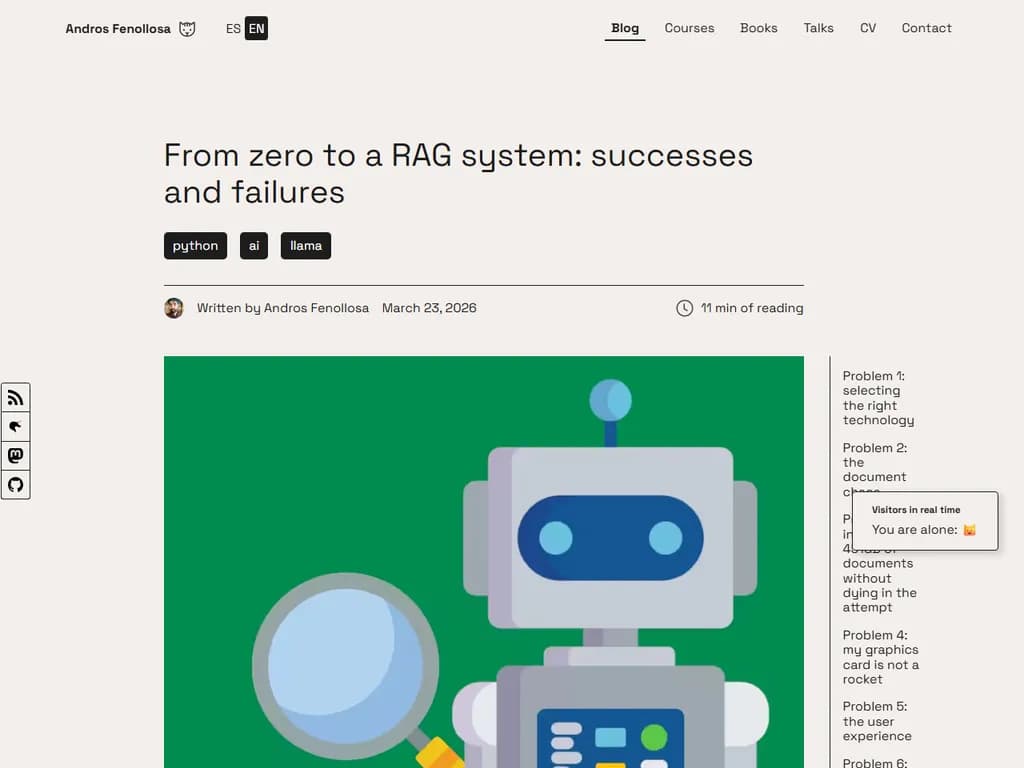Open the Talks section
1024x768 pixels.
tap(818, 28)
